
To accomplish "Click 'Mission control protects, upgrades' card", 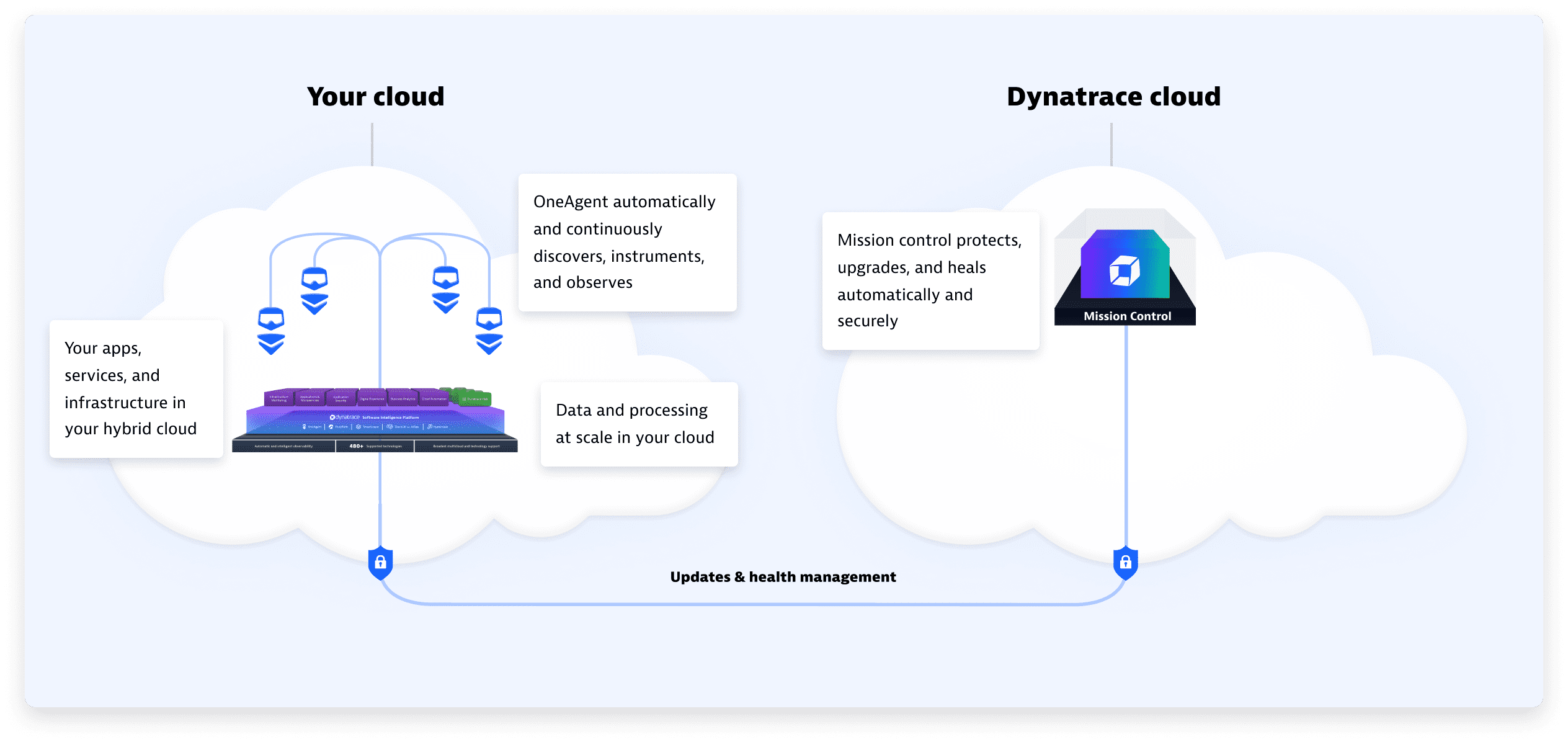I will (x=930, y=281).
